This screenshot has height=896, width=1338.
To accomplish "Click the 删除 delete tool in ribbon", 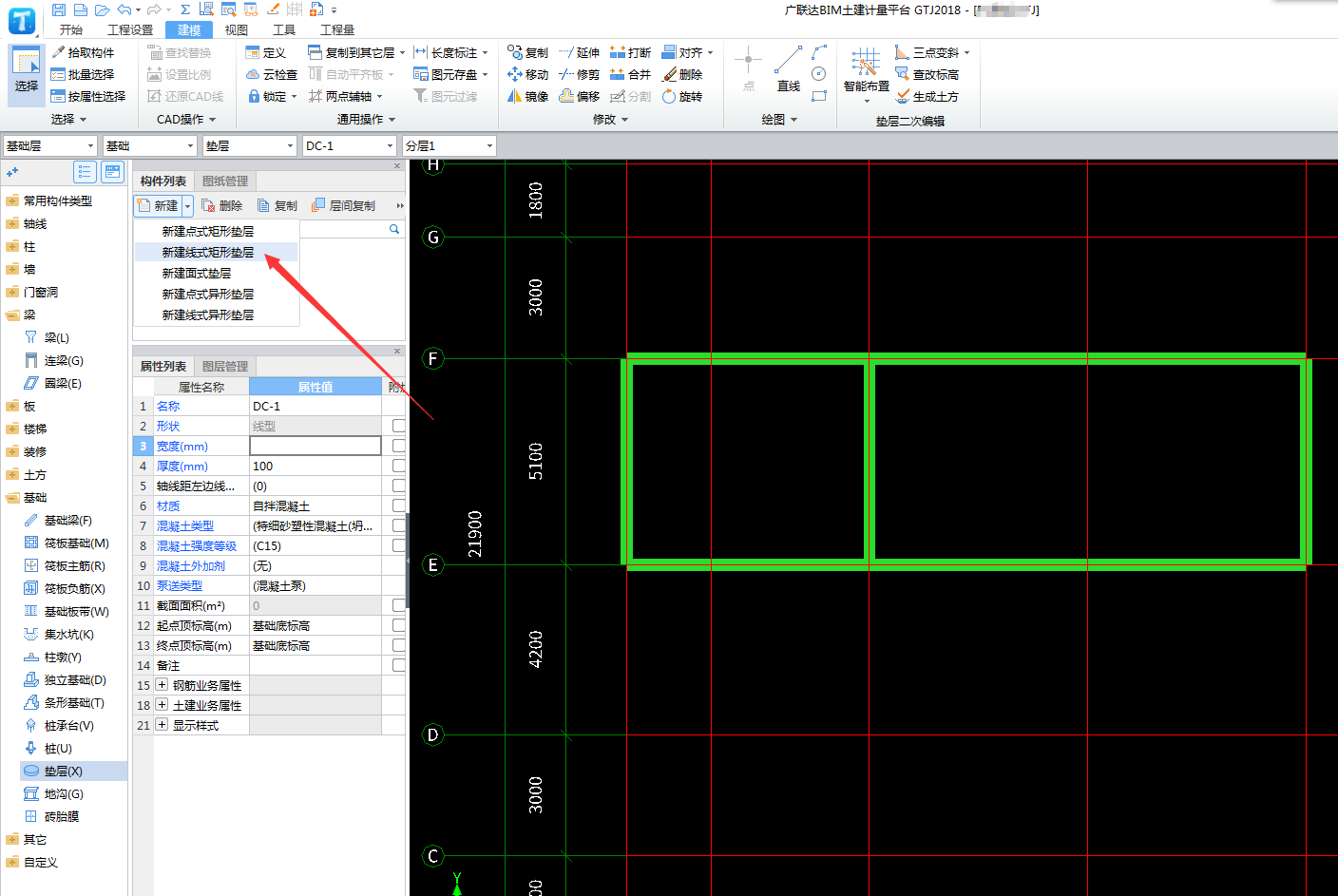I will click(x=681, y=74).
